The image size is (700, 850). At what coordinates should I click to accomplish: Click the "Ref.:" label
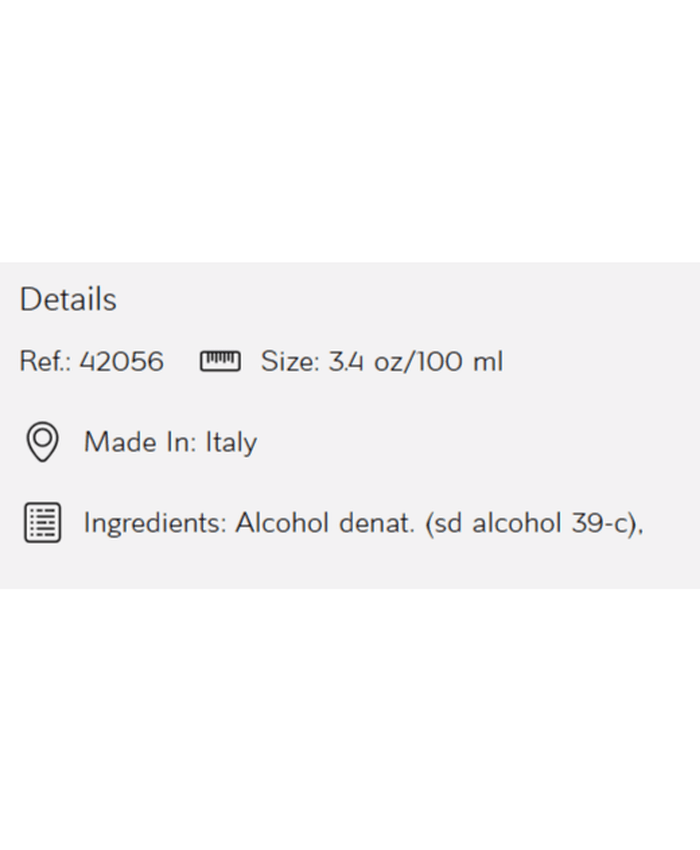point(45,361)
